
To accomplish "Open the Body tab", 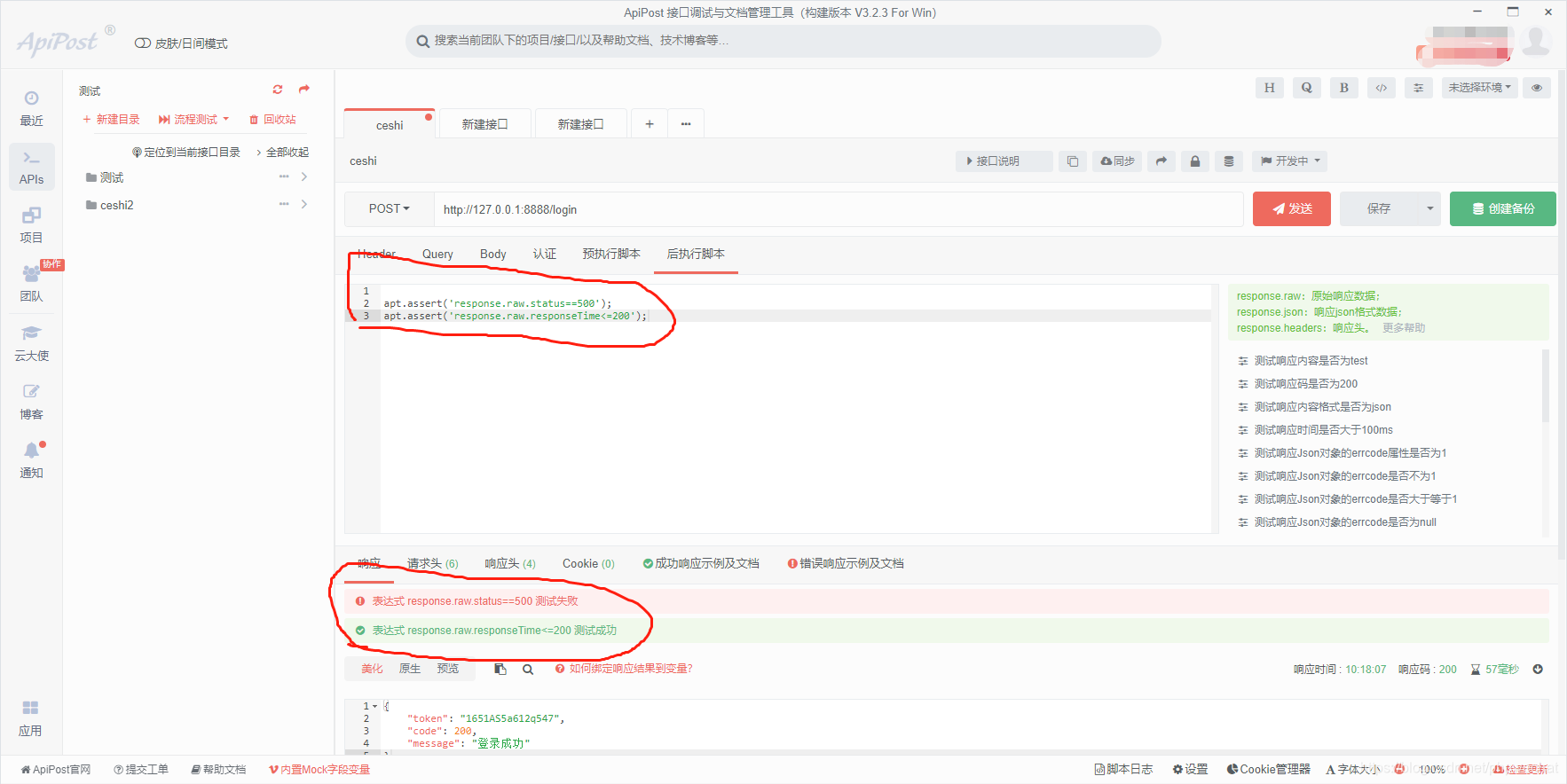I will (493, 255).
